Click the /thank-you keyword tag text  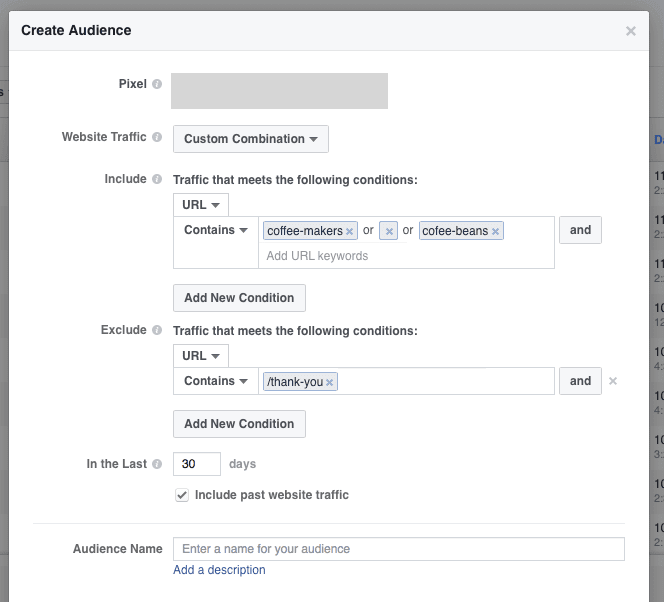coord(295,382)
